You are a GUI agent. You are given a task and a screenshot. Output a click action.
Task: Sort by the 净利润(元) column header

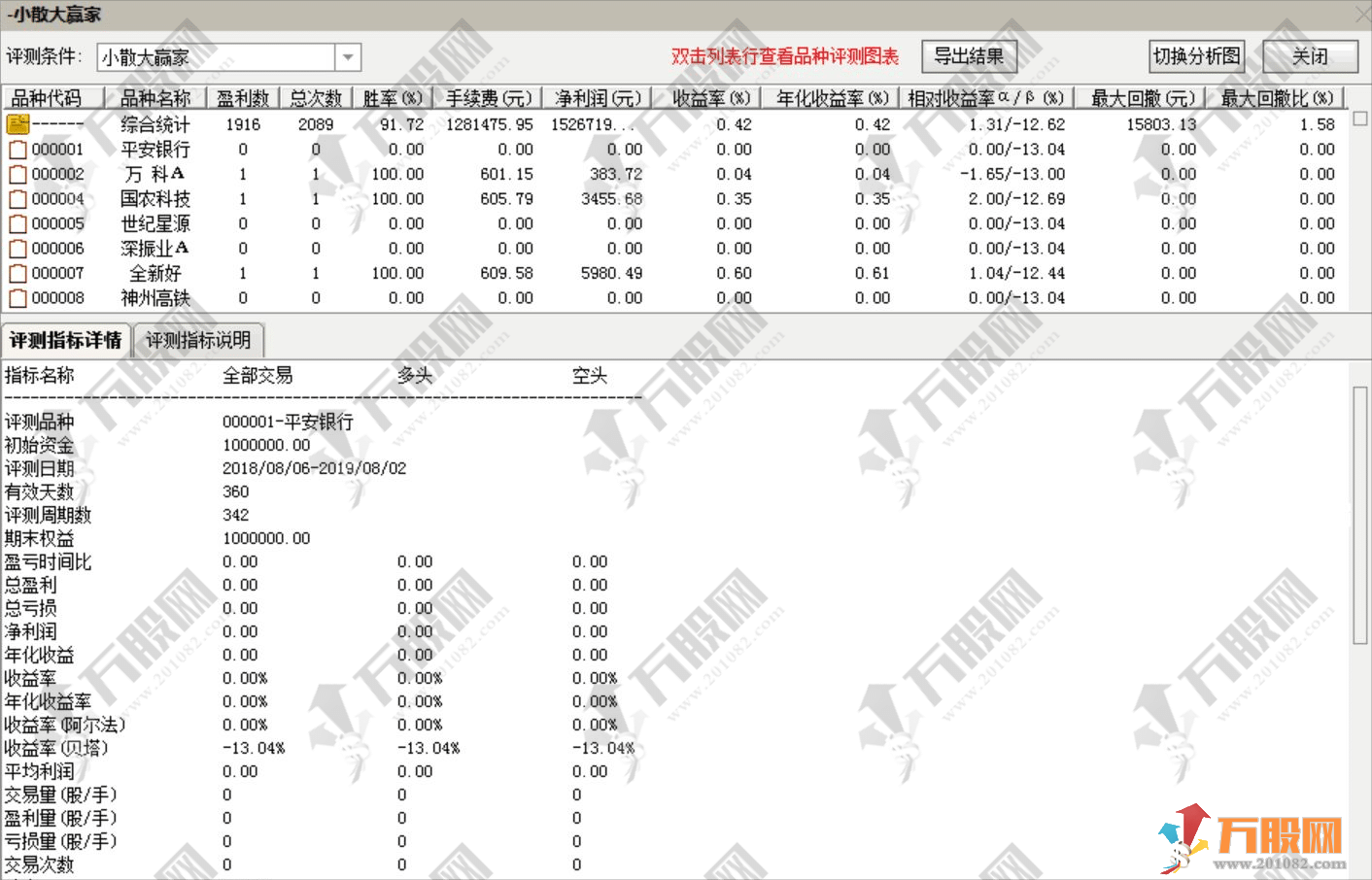pyautogui.click(x=597, y=98)
